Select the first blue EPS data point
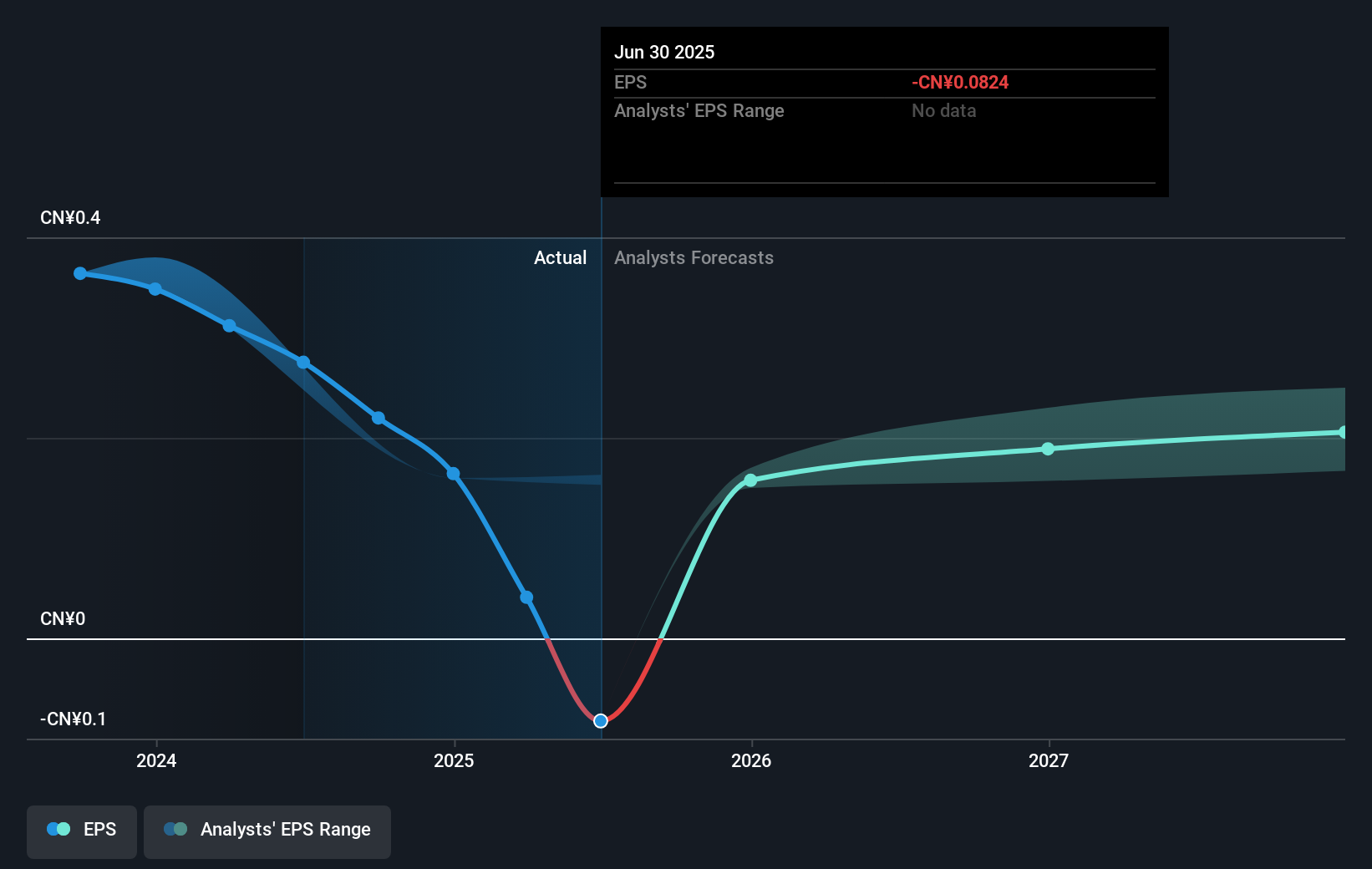 tap(79, 272)
